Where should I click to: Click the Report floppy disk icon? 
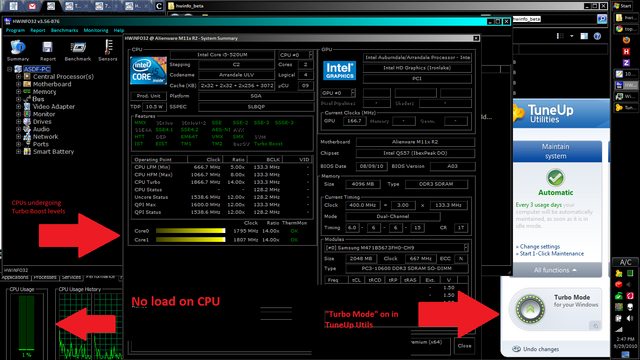click(x=47, y=47)
